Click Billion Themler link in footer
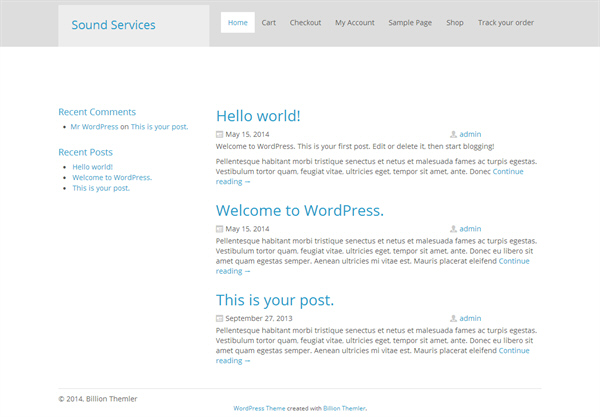This screenshot has height=417, width=600. point(344,409)
